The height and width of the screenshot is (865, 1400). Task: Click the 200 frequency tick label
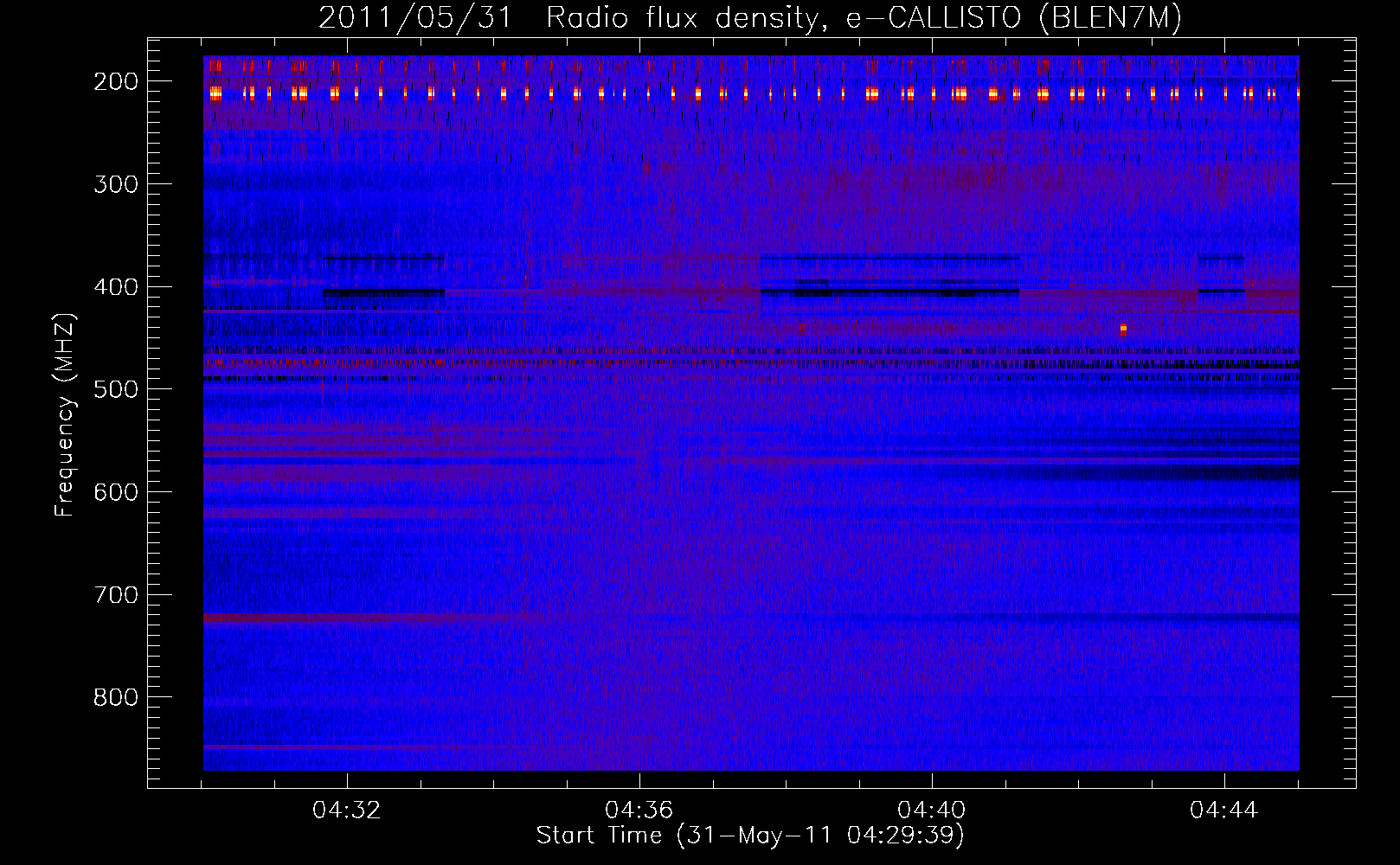pos(116,81)
